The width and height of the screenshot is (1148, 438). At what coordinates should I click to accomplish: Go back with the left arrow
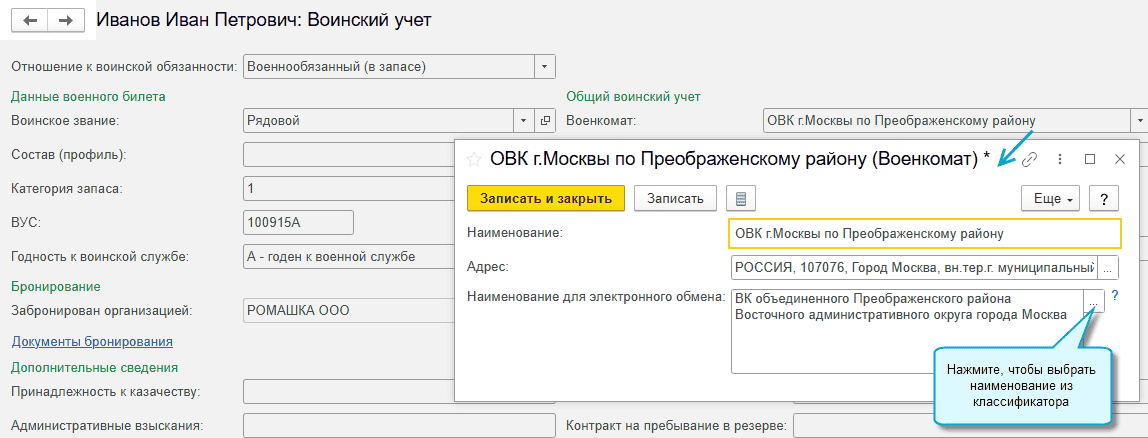[29, 20]
